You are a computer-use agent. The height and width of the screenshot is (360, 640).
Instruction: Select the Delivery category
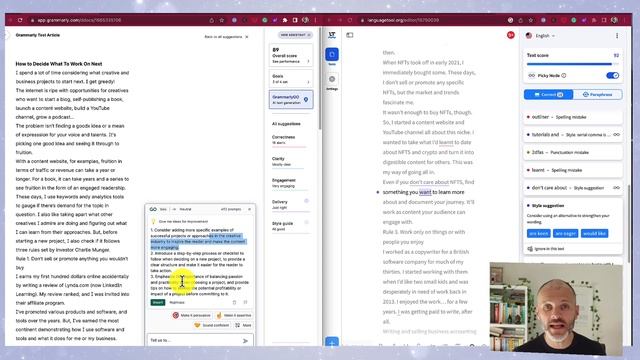(x=290, y=204)
